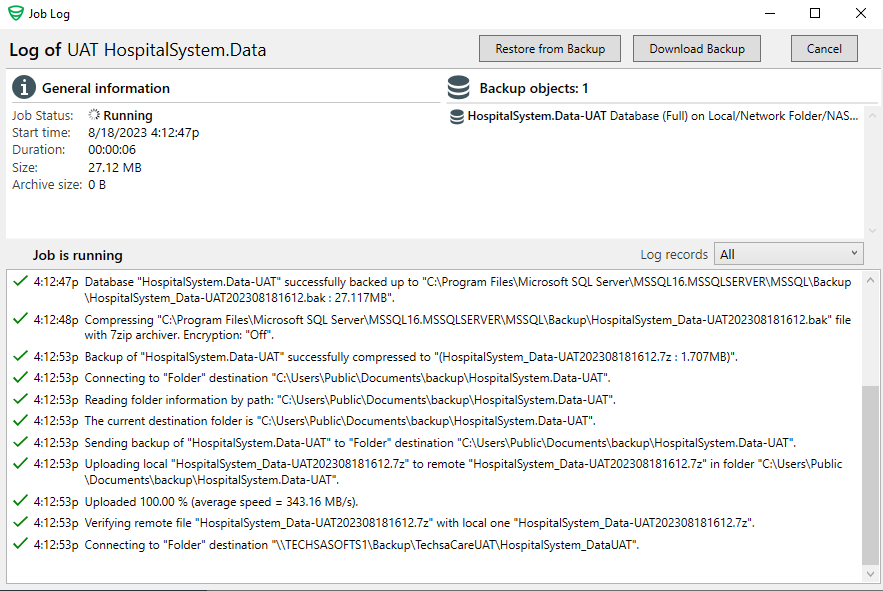The image size is (883, 591).
Task: Click the Backup objects database stack icon
Action: [459, 88]
